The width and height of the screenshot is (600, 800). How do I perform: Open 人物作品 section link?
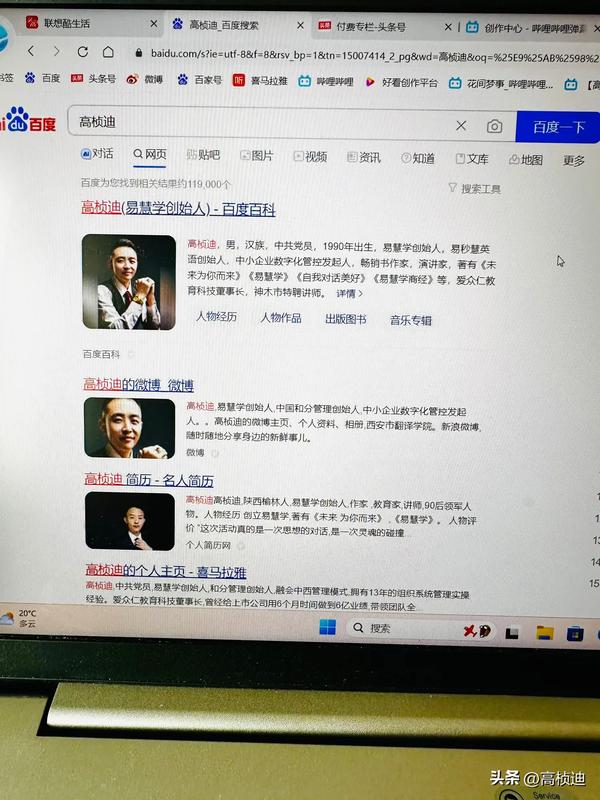pos(281,318)
